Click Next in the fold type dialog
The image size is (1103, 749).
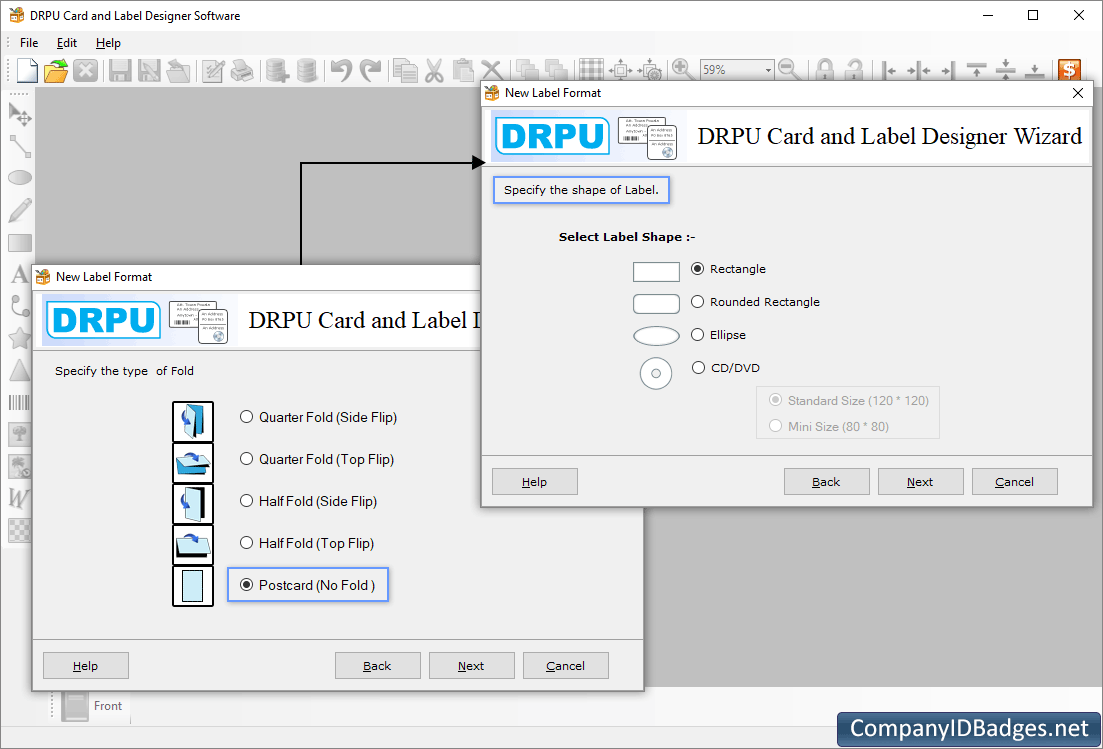pos(471,666)
